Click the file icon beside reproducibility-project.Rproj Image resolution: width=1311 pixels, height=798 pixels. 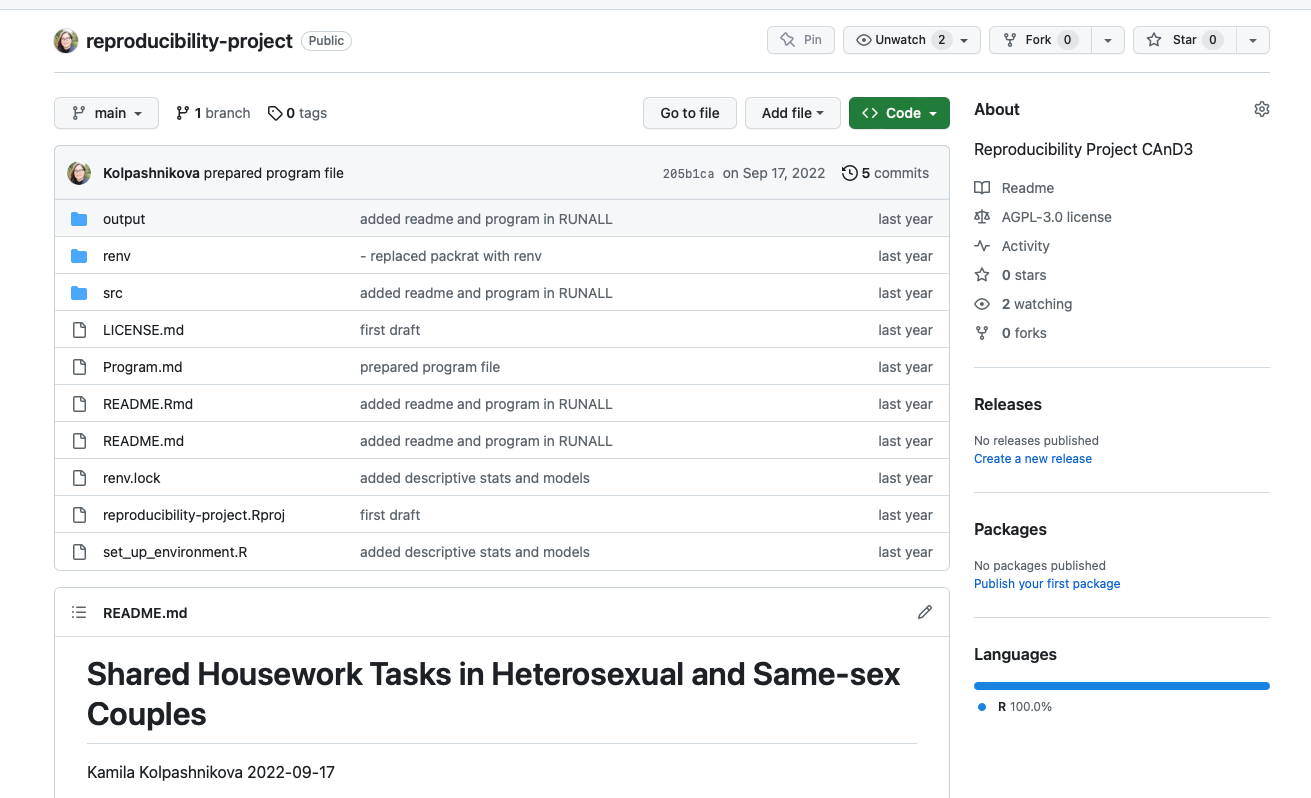click(79, 515)
